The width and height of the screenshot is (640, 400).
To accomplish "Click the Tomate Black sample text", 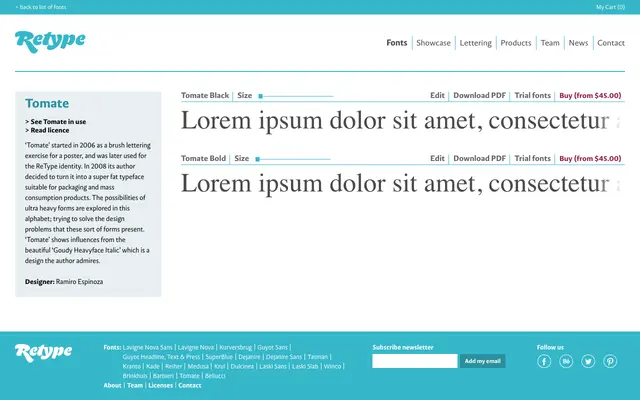I will pos(402,121).
